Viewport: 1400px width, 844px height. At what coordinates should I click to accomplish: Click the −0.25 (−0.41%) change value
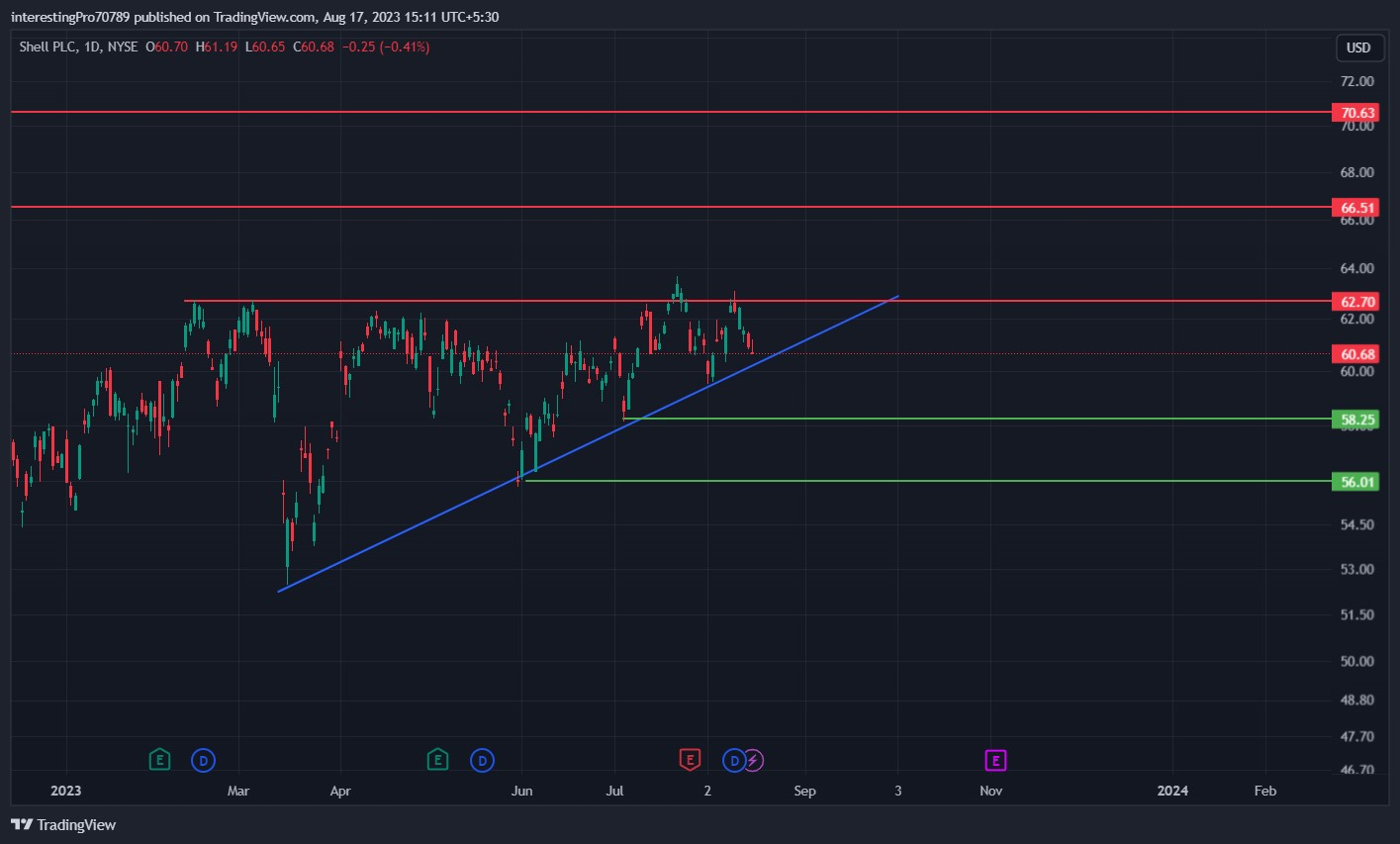point(385,47)
